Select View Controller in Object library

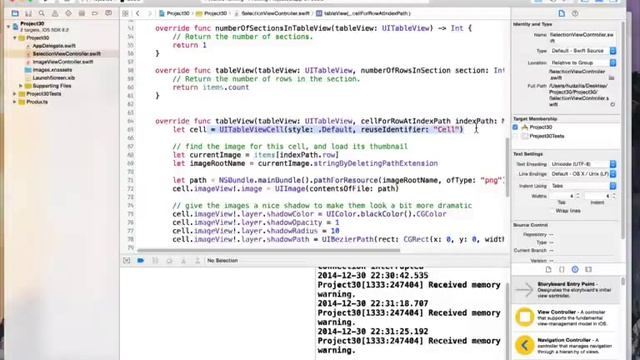(x=567, y=318)
